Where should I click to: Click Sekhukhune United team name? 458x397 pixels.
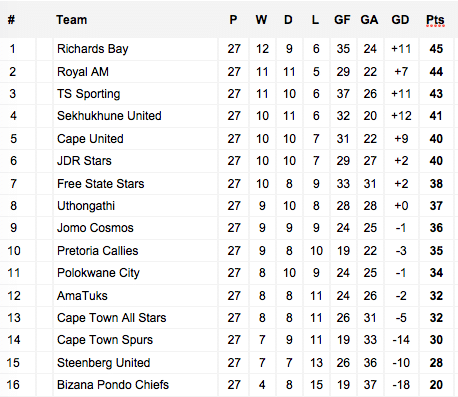[x=109, y=116]
